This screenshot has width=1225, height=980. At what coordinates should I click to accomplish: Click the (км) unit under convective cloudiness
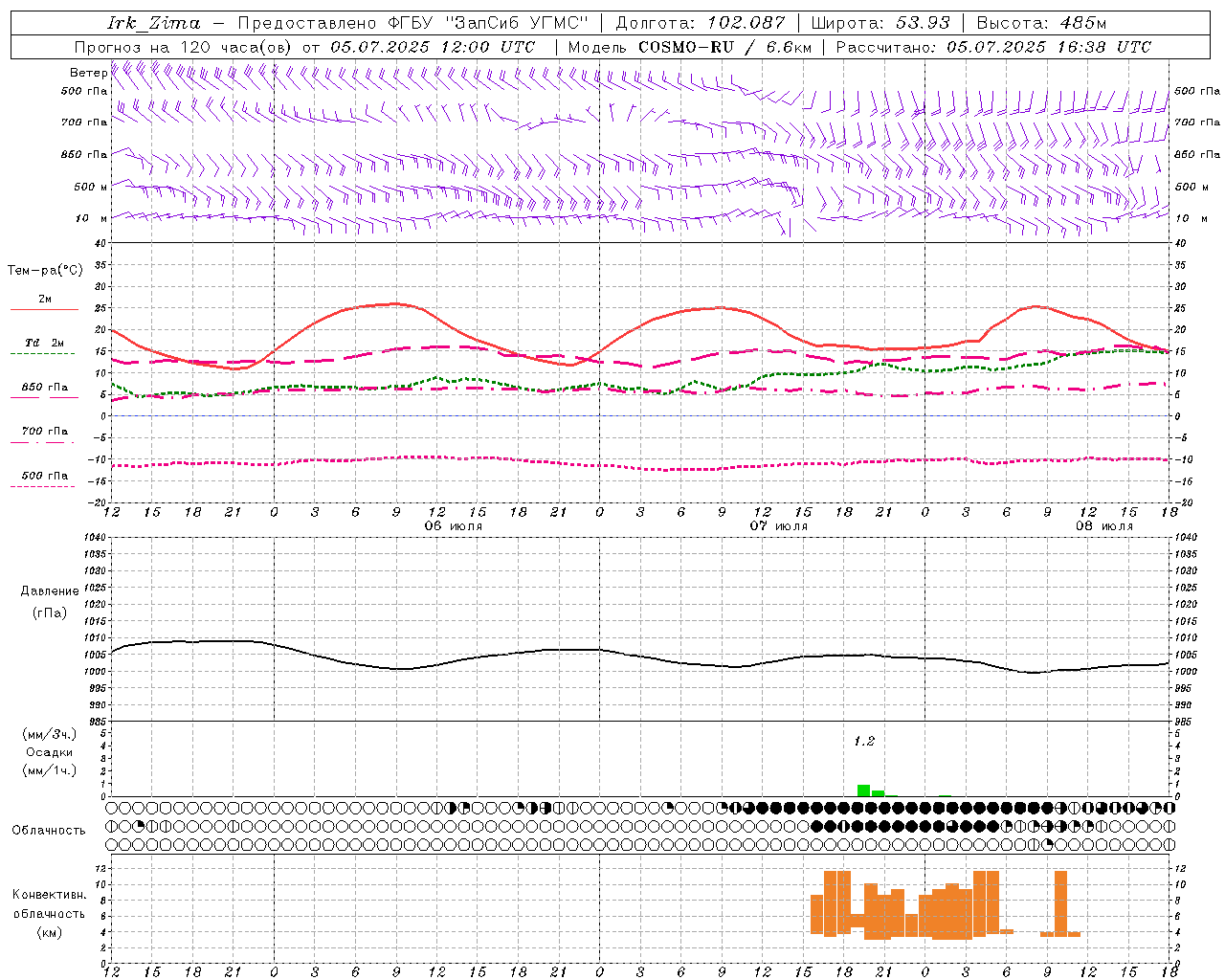point(50,932)
